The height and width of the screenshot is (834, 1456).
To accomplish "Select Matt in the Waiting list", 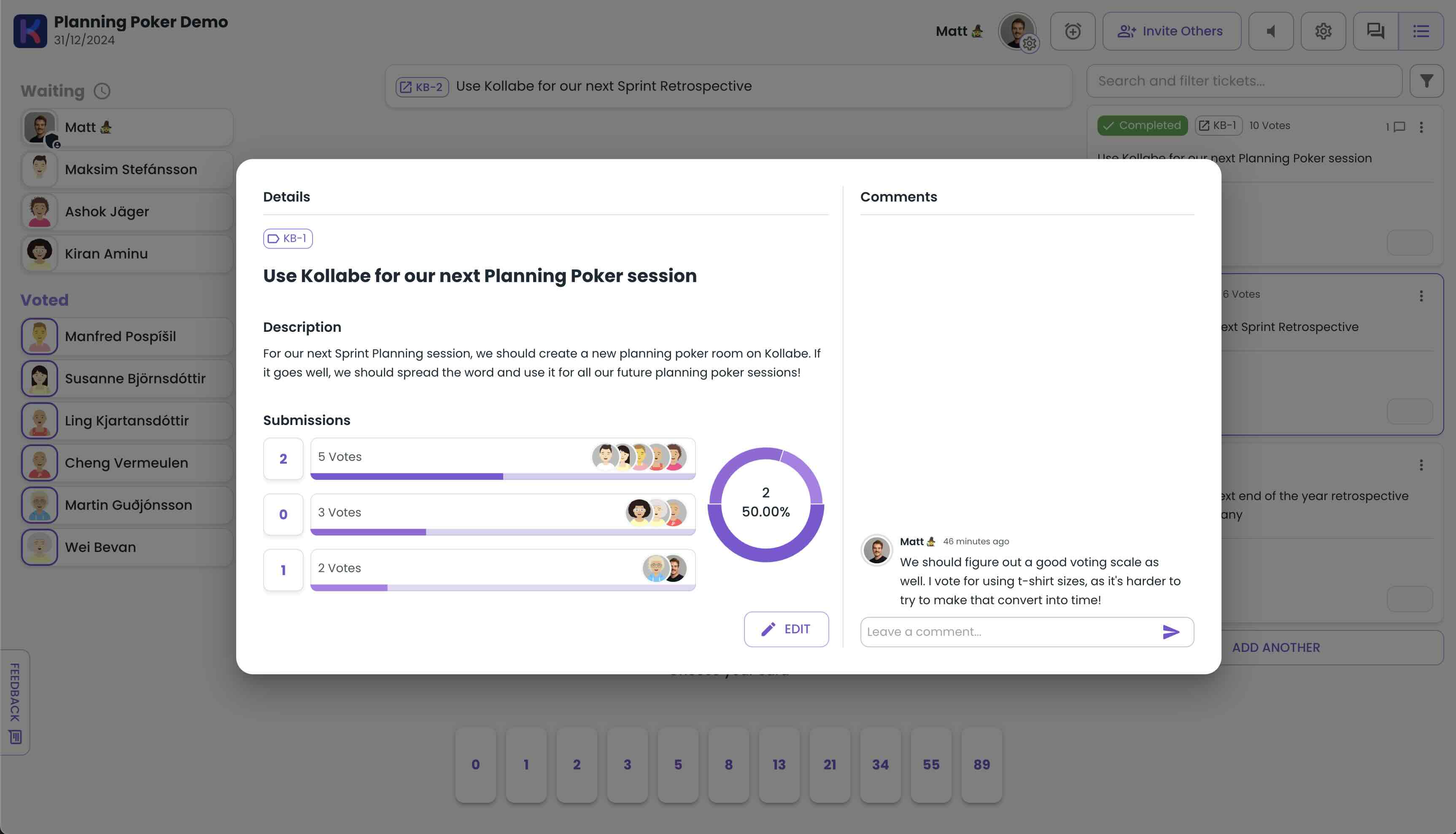I will 127,127.
